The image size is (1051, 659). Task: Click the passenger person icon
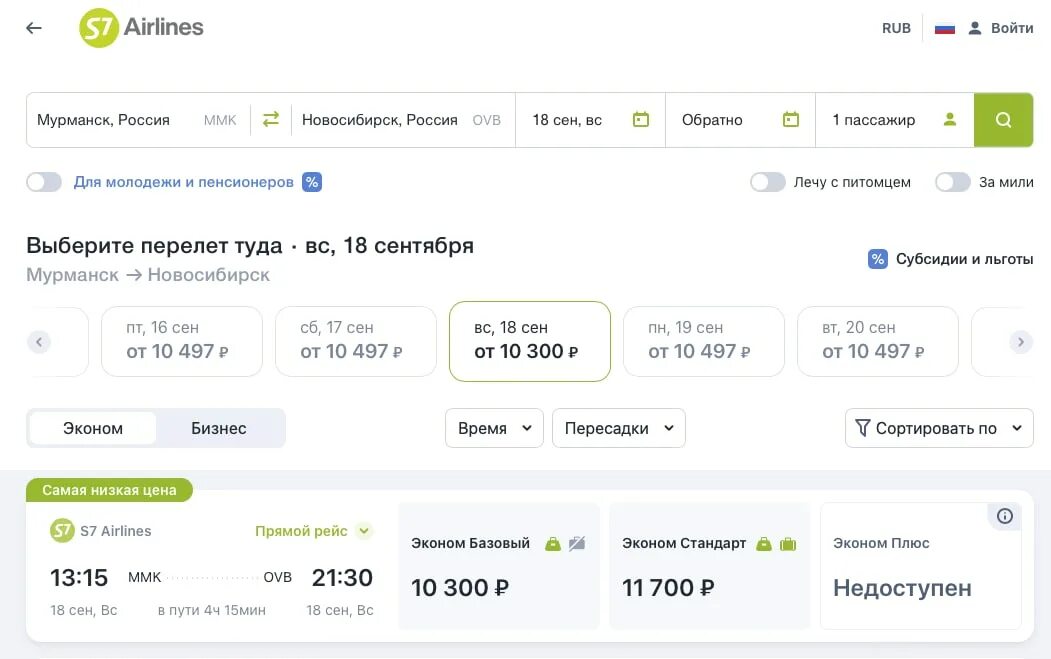950,119
